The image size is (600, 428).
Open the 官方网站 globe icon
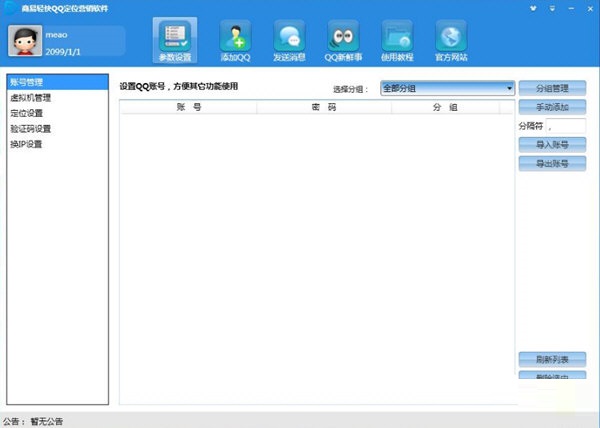click(451, 40)
